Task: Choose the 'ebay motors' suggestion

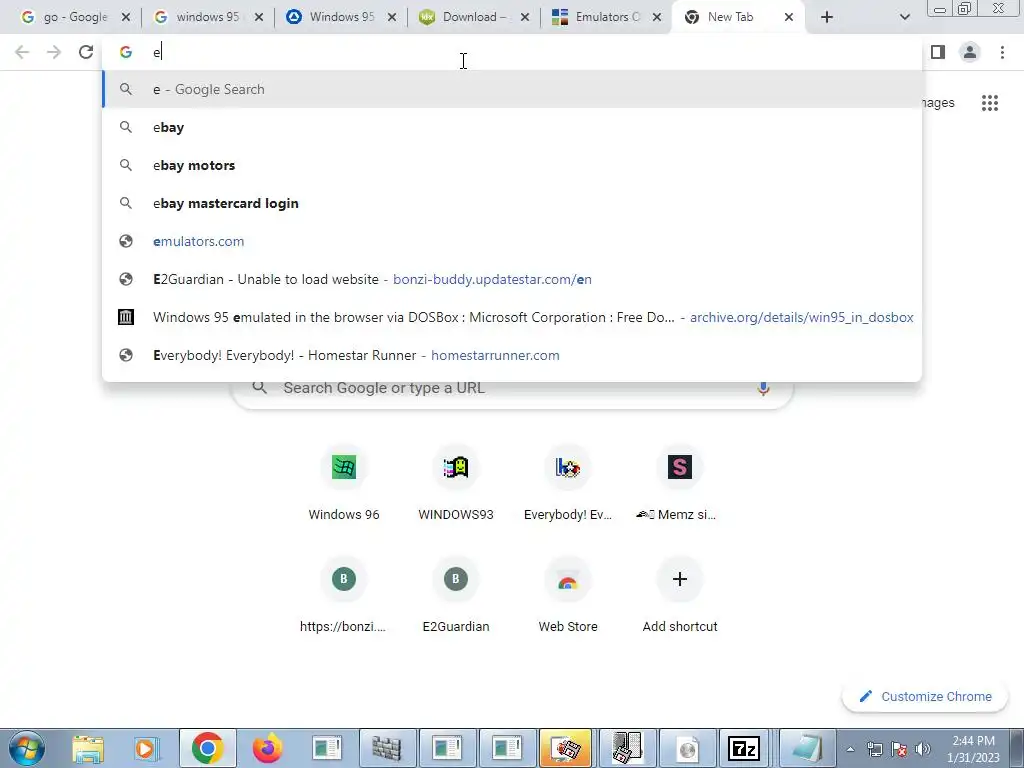Action: coord(512,165)
